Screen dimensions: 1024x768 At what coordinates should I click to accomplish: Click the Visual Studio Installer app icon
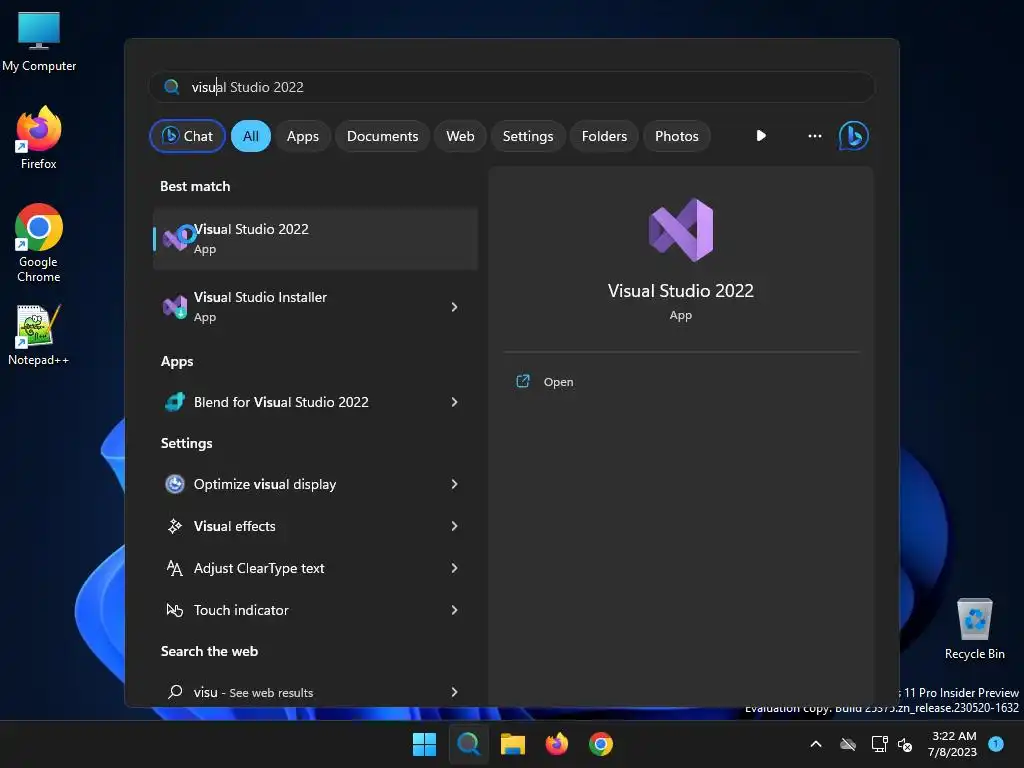(175, 307)
